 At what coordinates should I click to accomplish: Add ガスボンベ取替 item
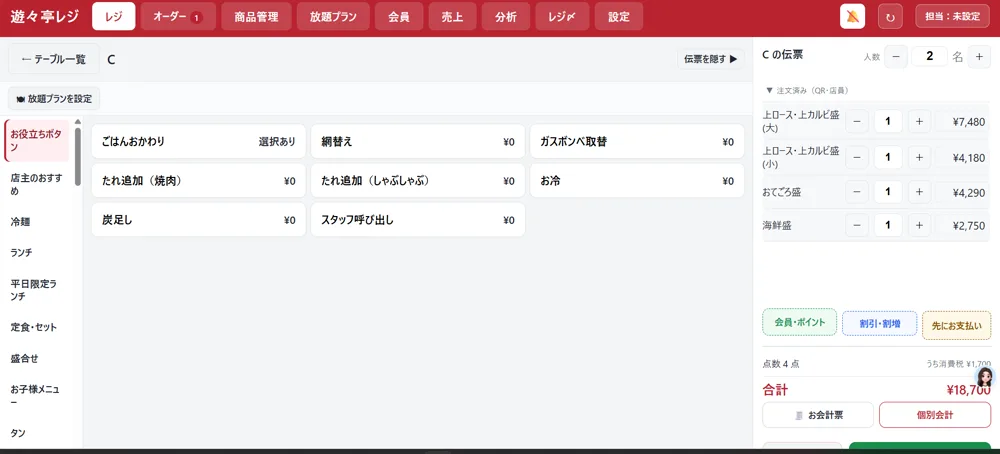637,142
